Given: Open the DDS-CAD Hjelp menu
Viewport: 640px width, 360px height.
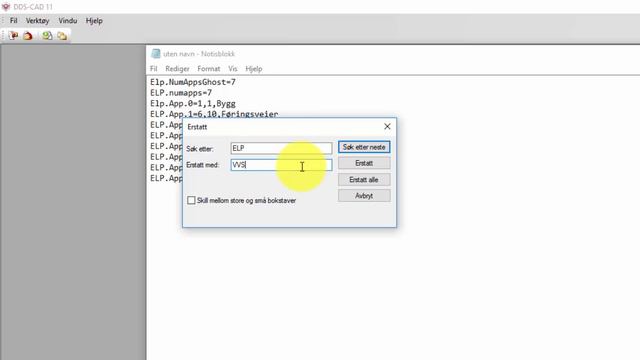Looking at the screenshot, I should point(94,21).
